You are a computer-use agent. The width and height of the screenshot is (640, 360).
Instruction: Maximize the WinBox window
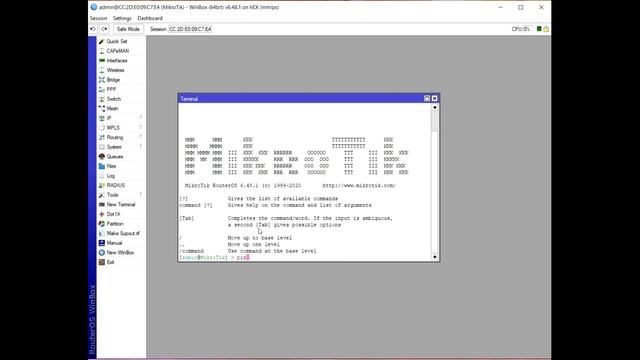[x=521, y=7]
